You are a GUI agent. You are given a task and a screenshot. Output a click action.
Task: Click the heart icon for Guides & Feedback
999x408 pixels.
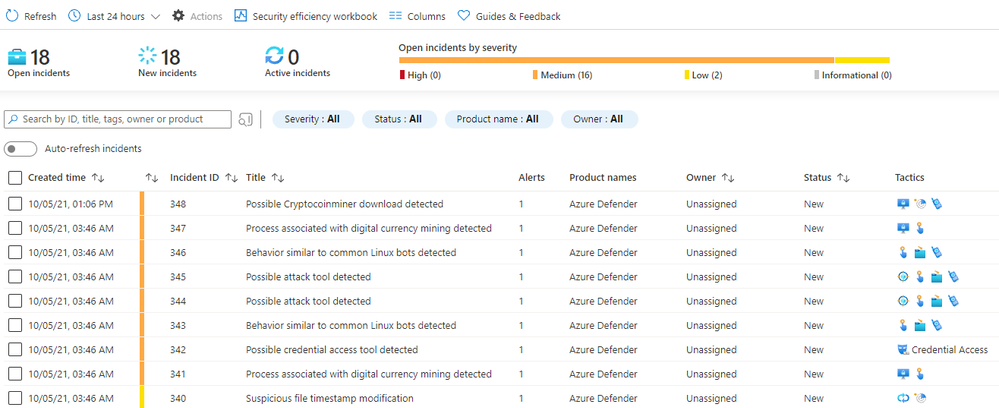(x=464, y=16)
